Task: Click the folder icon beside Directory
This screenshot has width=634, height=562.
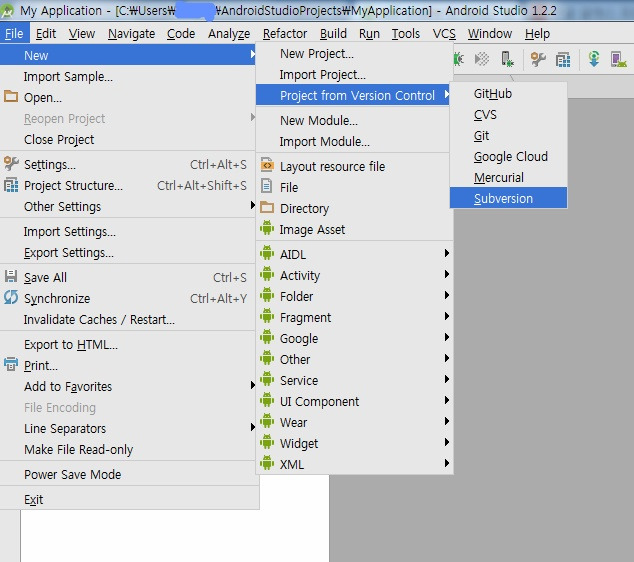Action: 267,207
